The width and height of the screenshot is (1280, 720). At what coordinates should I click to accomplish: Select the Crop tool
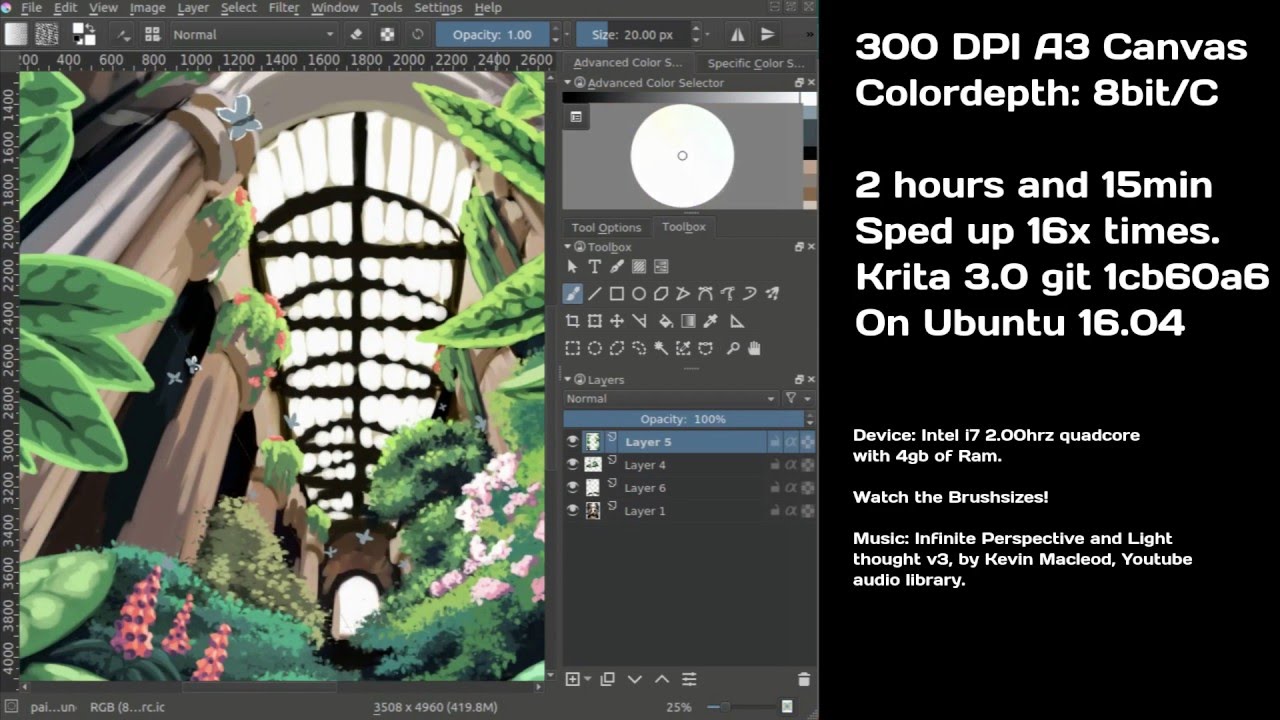[572, 321]
